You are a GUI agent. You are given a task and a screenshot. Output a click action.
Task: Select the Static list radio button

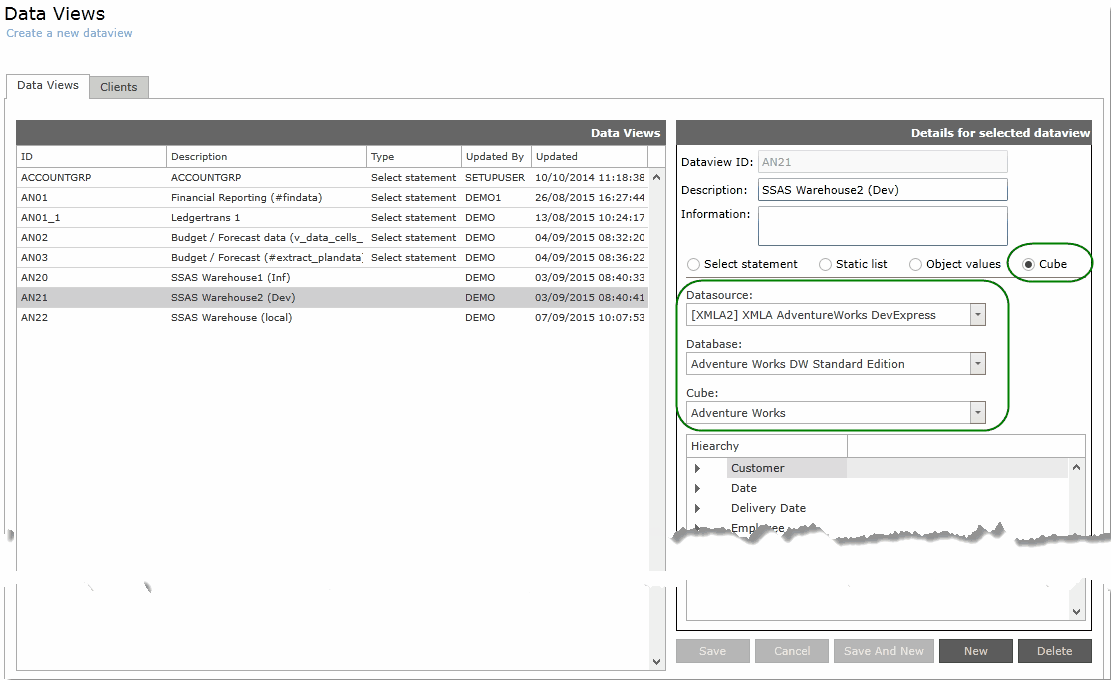(x=825, y=264)
